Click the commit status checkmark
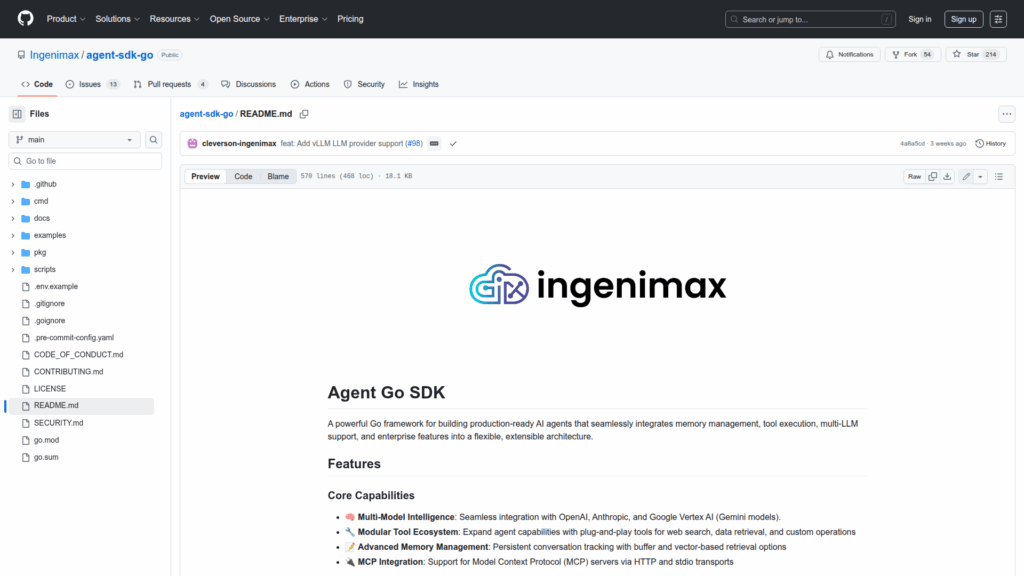 (453, 144)
